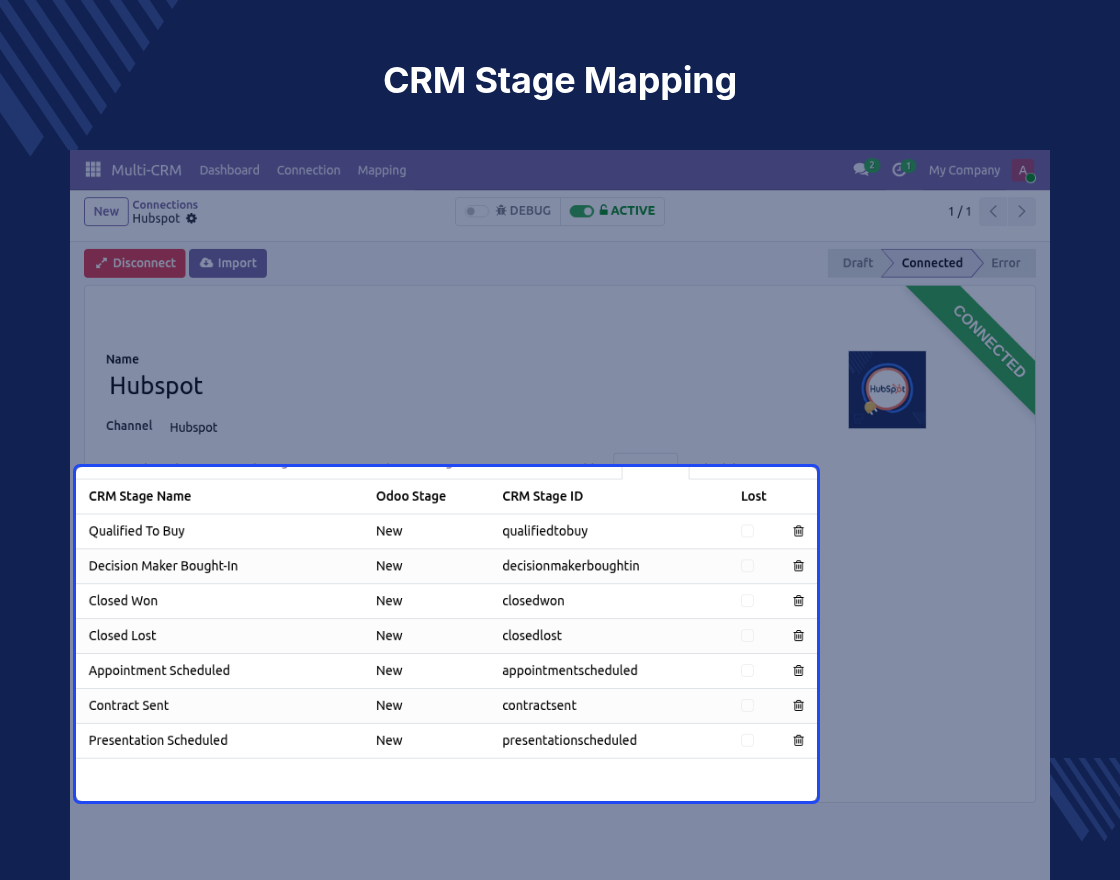Toggle the ACTIVE switch

coord(581,211)
